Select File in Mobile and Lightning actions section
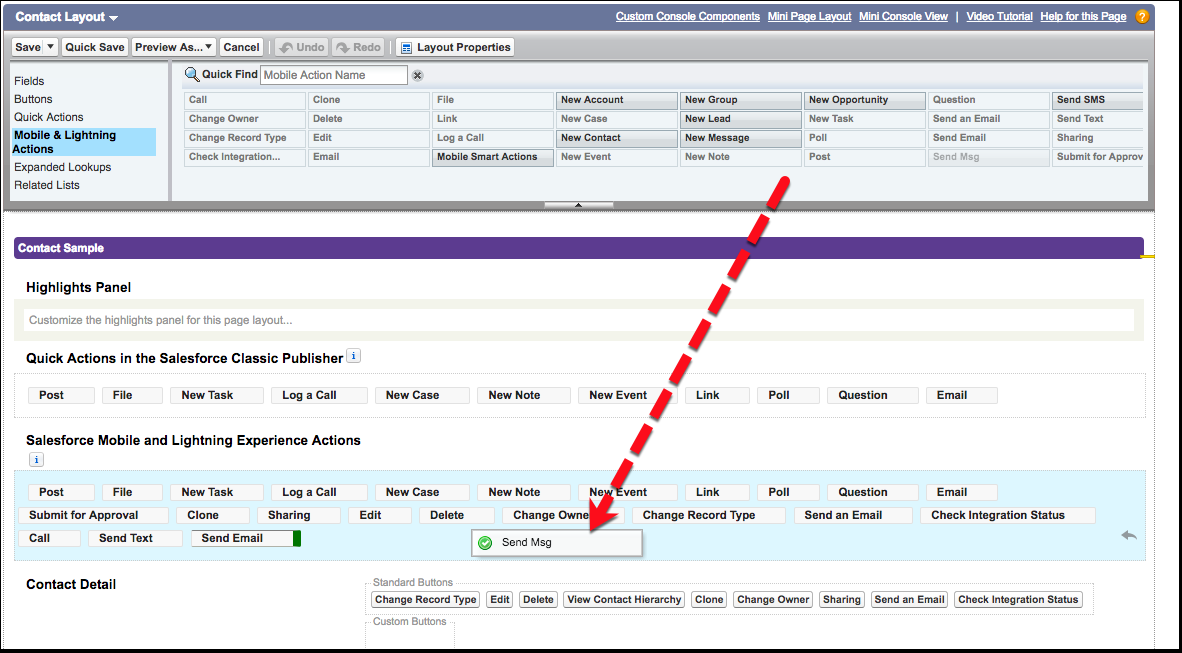 [133, 492]
